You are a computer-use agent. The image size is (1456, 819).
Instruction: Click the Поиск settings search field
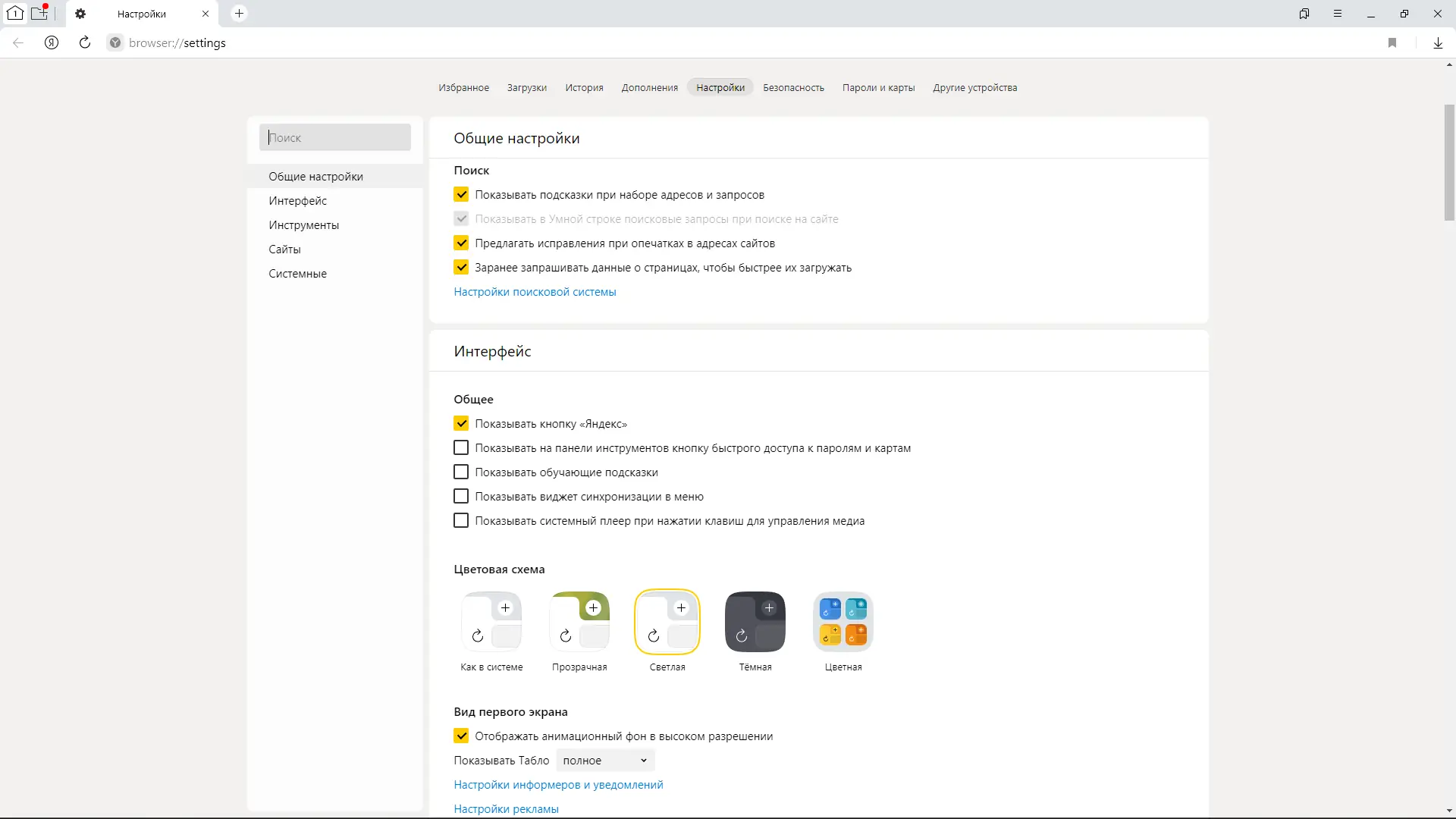[x=335, y=138]
